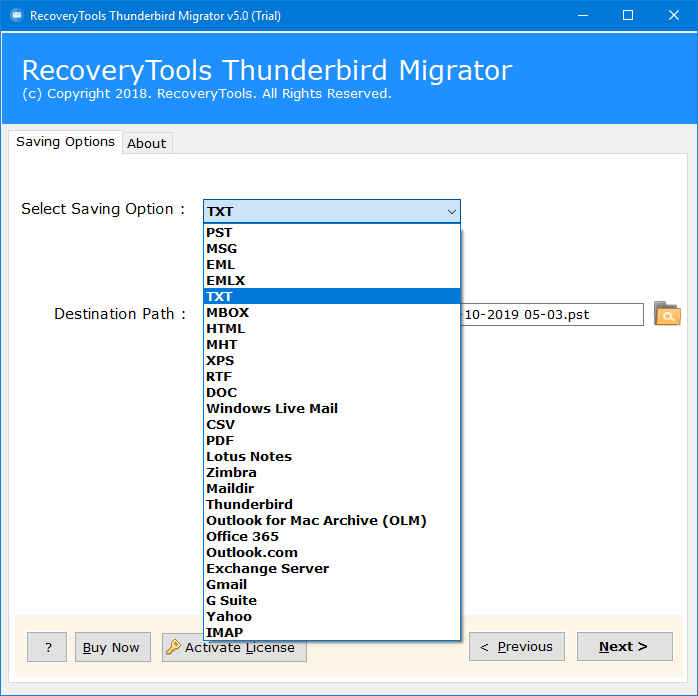
Task: Select HTML from the format list
Action: pos(332,328)
